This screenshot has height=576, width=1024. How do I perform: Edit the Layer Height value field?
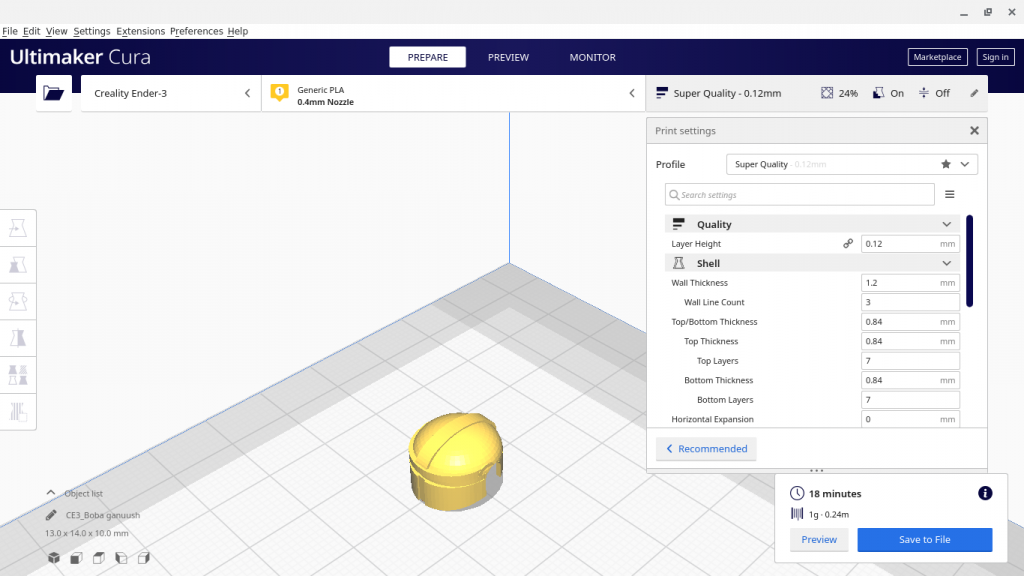click(910, 244)
